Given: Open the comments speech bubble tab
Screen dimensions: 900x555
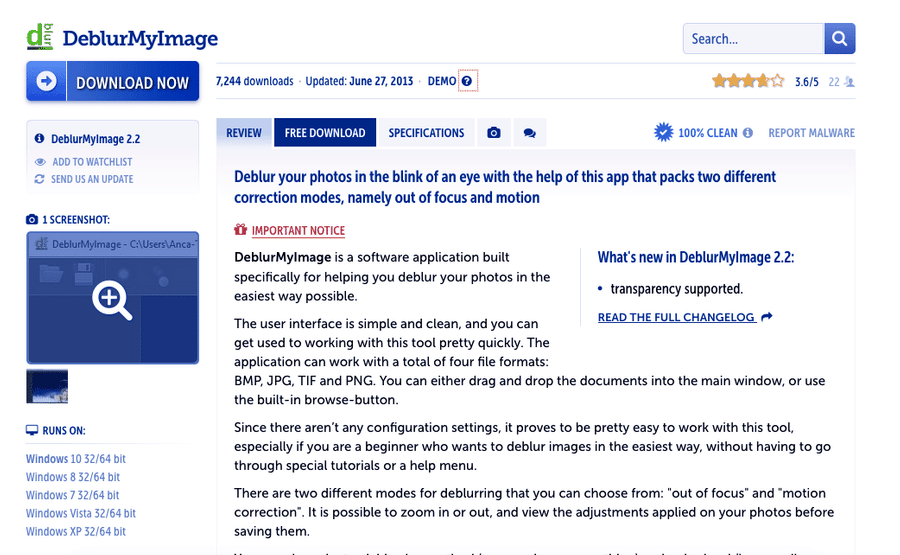Looking at the screenshot, I should pos(529,133).
